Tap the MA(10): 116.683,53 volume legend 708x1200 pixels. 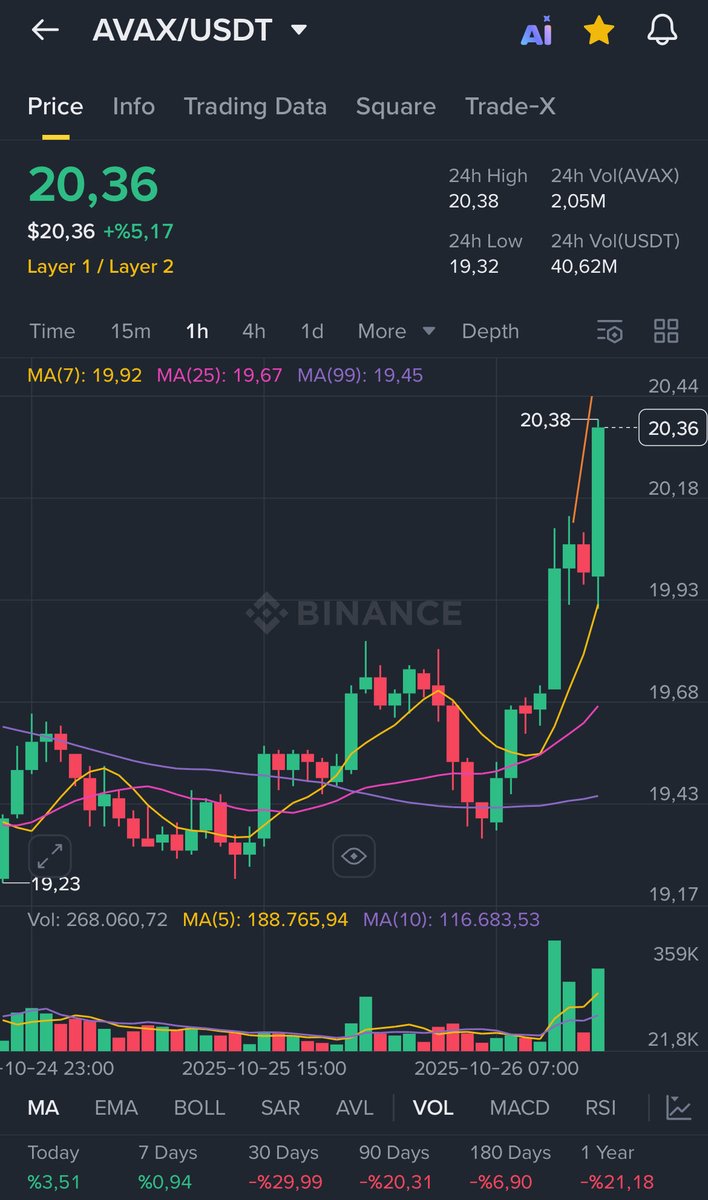point(451,919)
